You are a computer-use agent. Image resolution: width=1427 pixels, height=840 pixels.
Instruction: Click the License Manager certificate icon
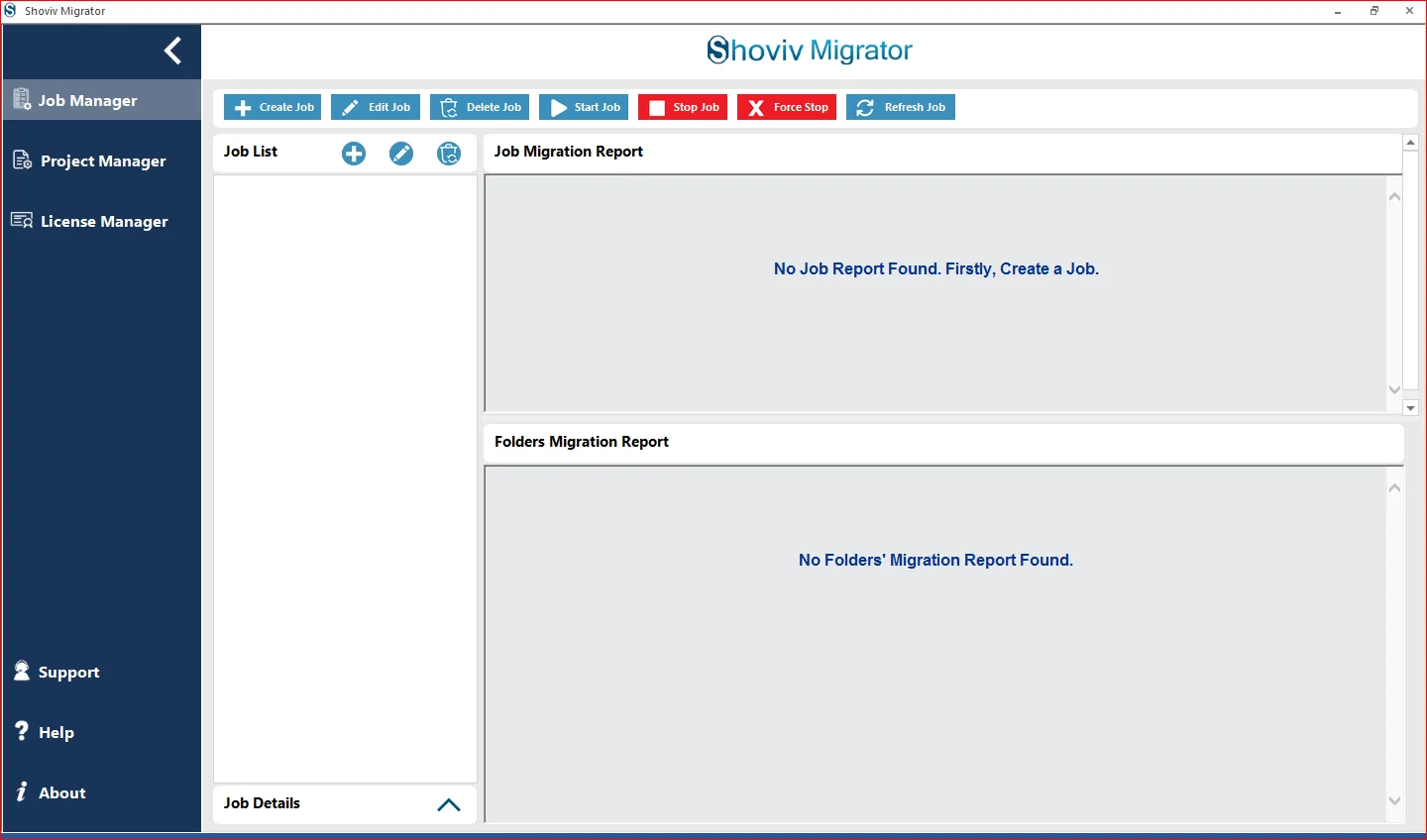[x=22, y=220]
